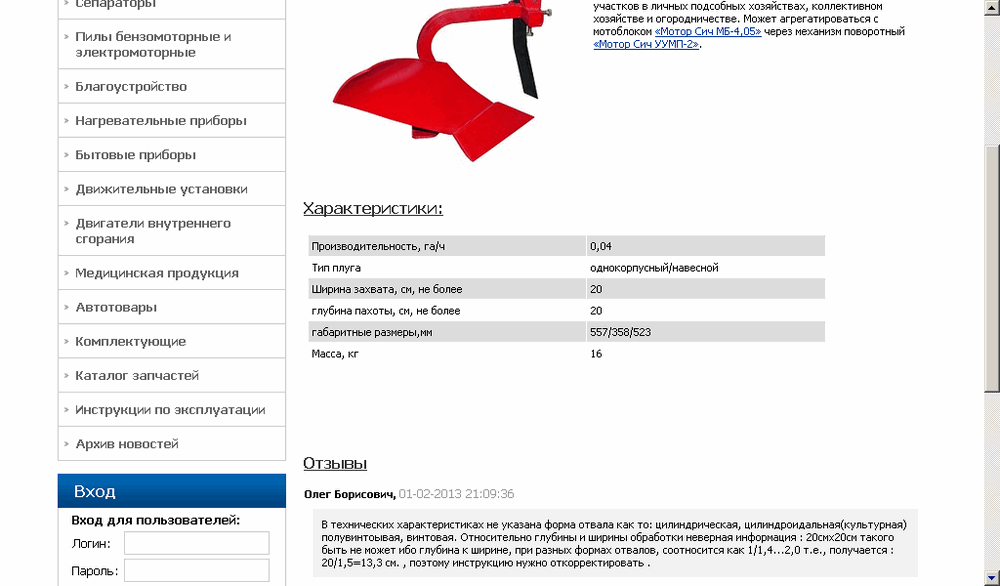Viewport: 1000px width, 586px height.
Task: Click the vertical scrollbar thumb
Action: coord(992,267)
